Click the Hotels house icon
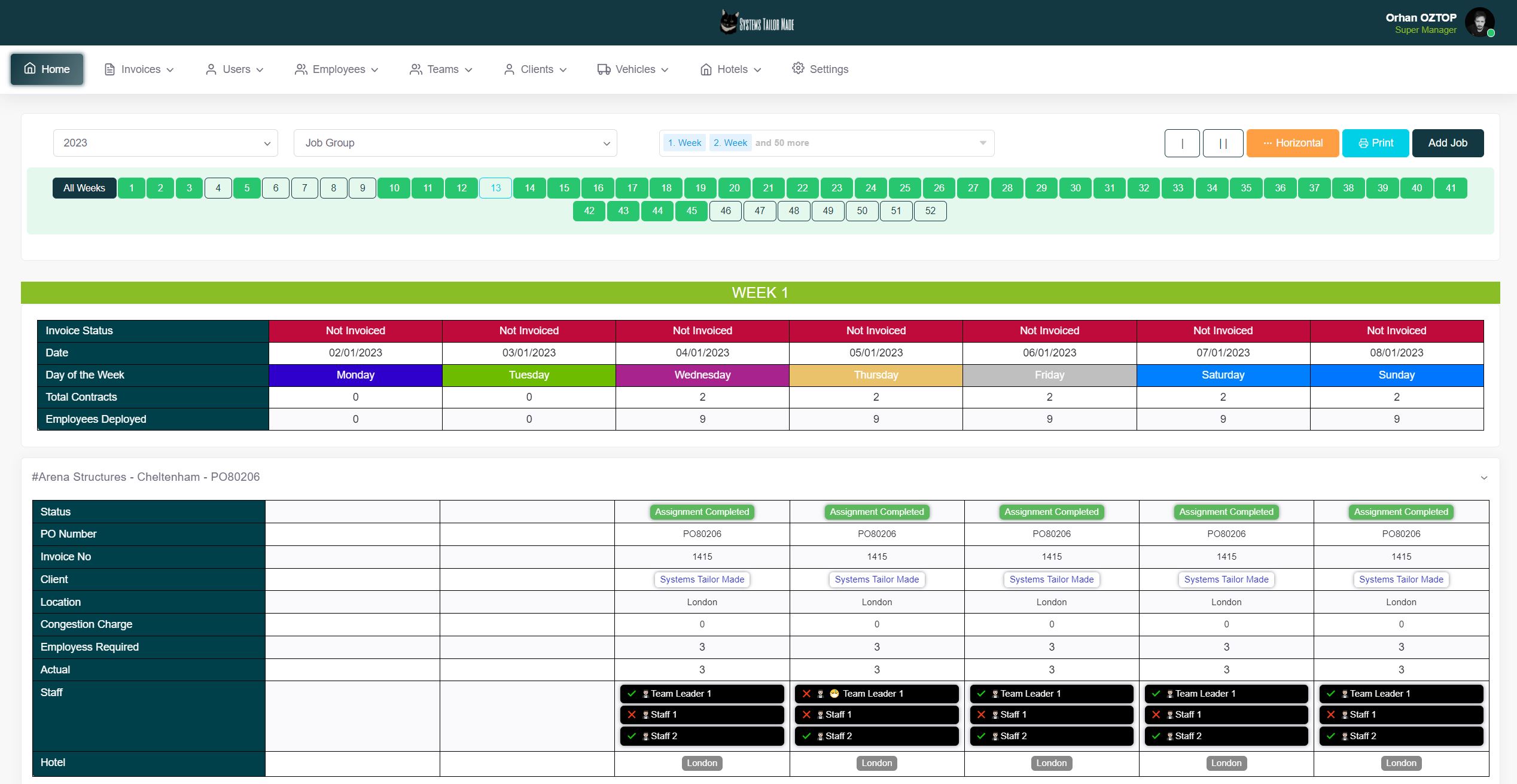1517x784 pixels. point(706,69)
